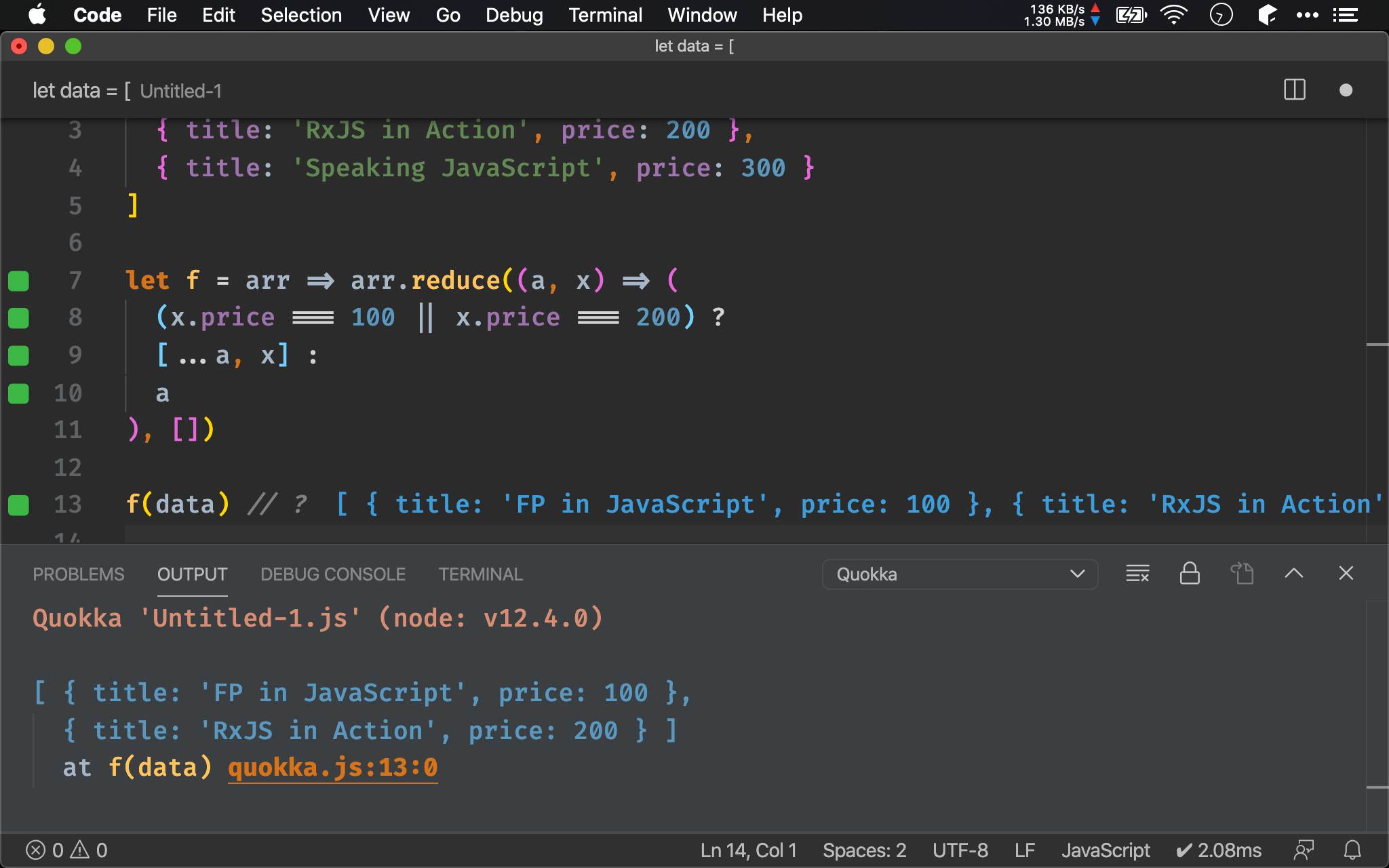Click the Quokka 2.08ms status indicator
This screenshot has height=868, width=1389.
1219,850
